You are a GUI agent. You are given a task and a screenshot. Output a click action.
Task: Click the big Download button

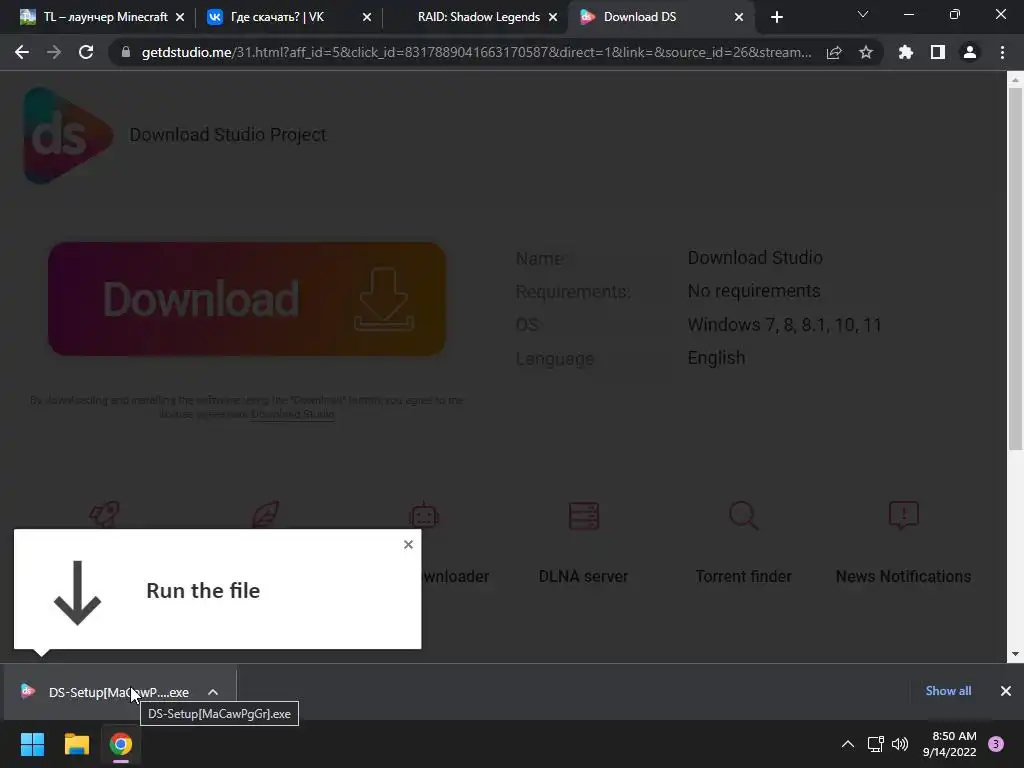pyautogui.click(x=247, y=299)
